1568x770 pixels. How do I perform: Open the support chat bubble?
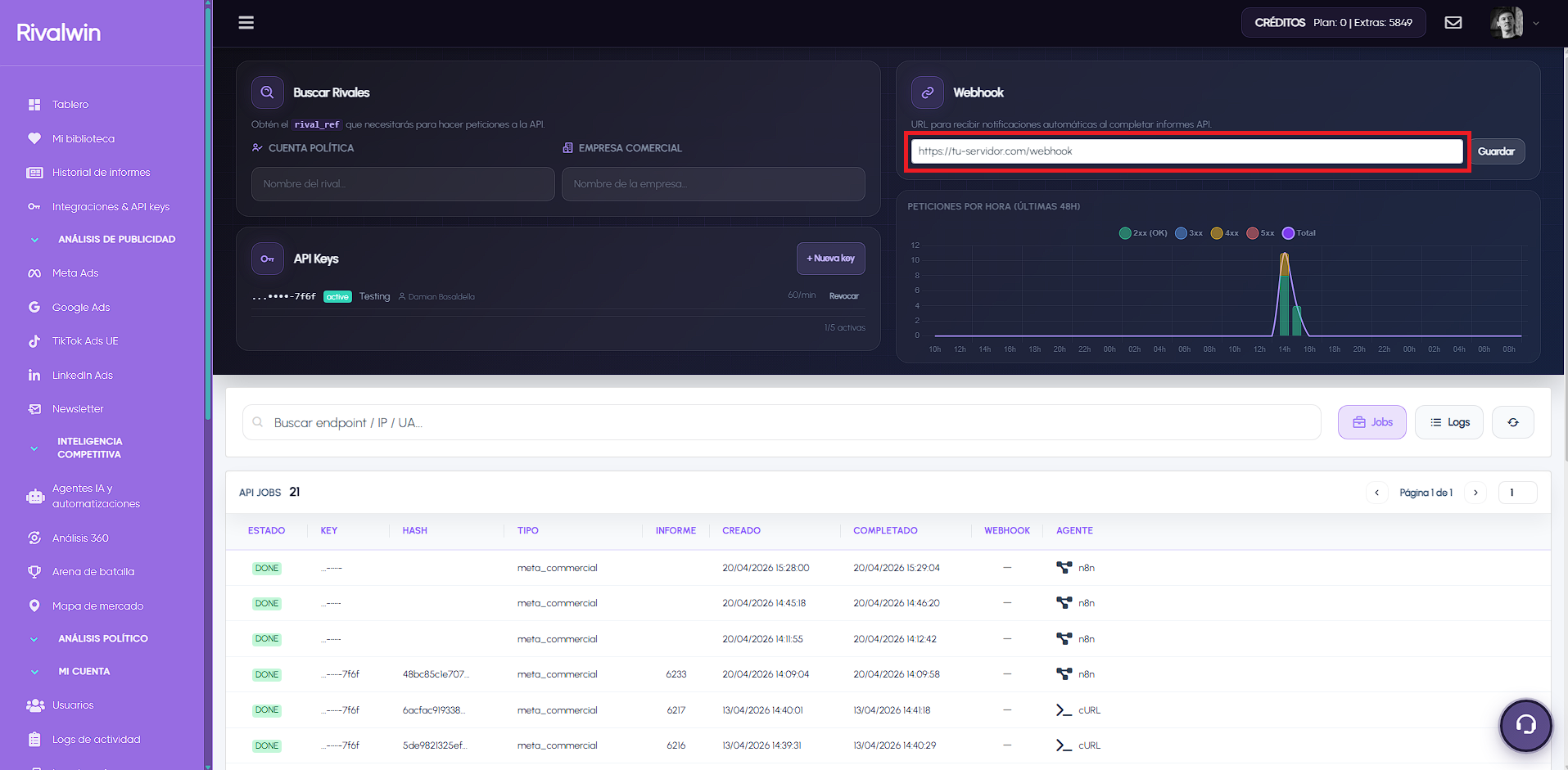coord(1525,725)
